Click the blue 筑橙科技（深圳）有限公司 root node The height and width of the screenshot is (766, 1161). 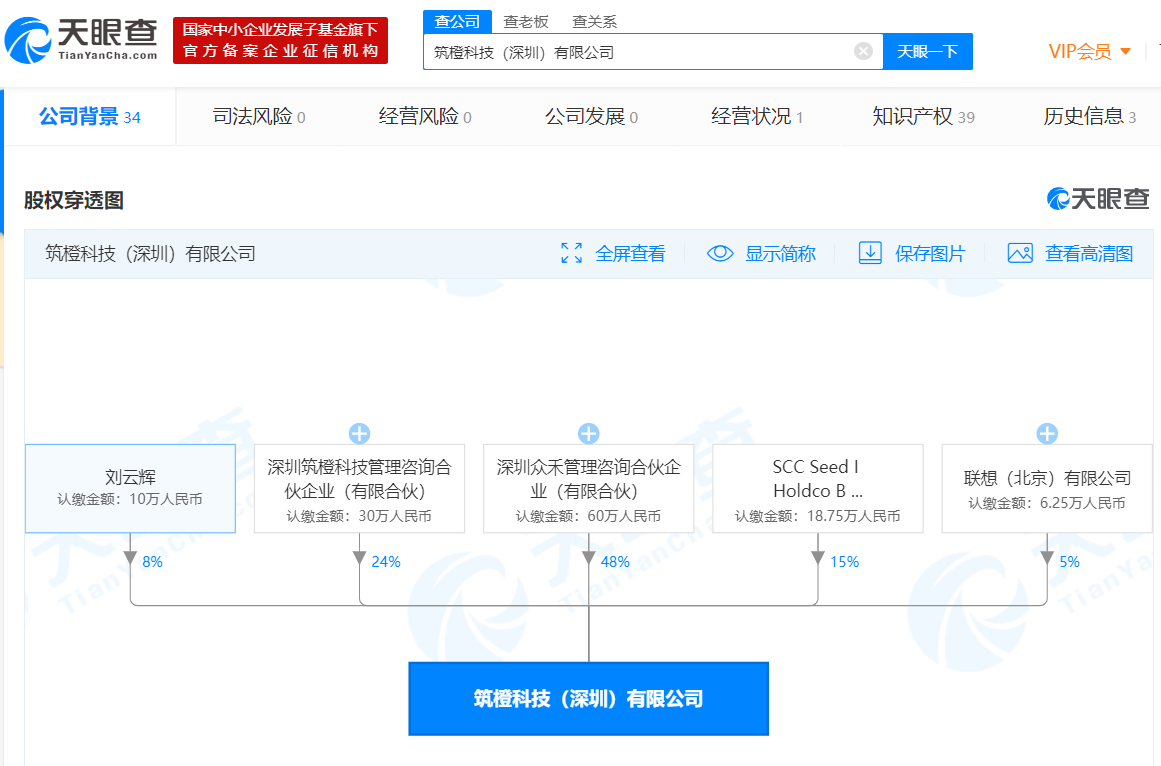point(589,699)
